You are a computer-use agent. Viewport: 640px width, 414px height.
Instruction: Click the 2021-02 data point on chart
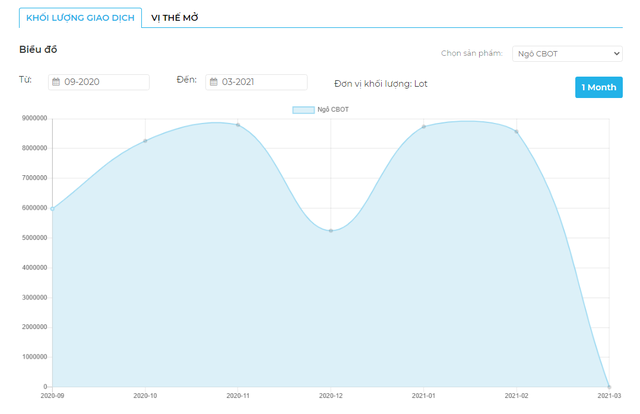[517, 131]
